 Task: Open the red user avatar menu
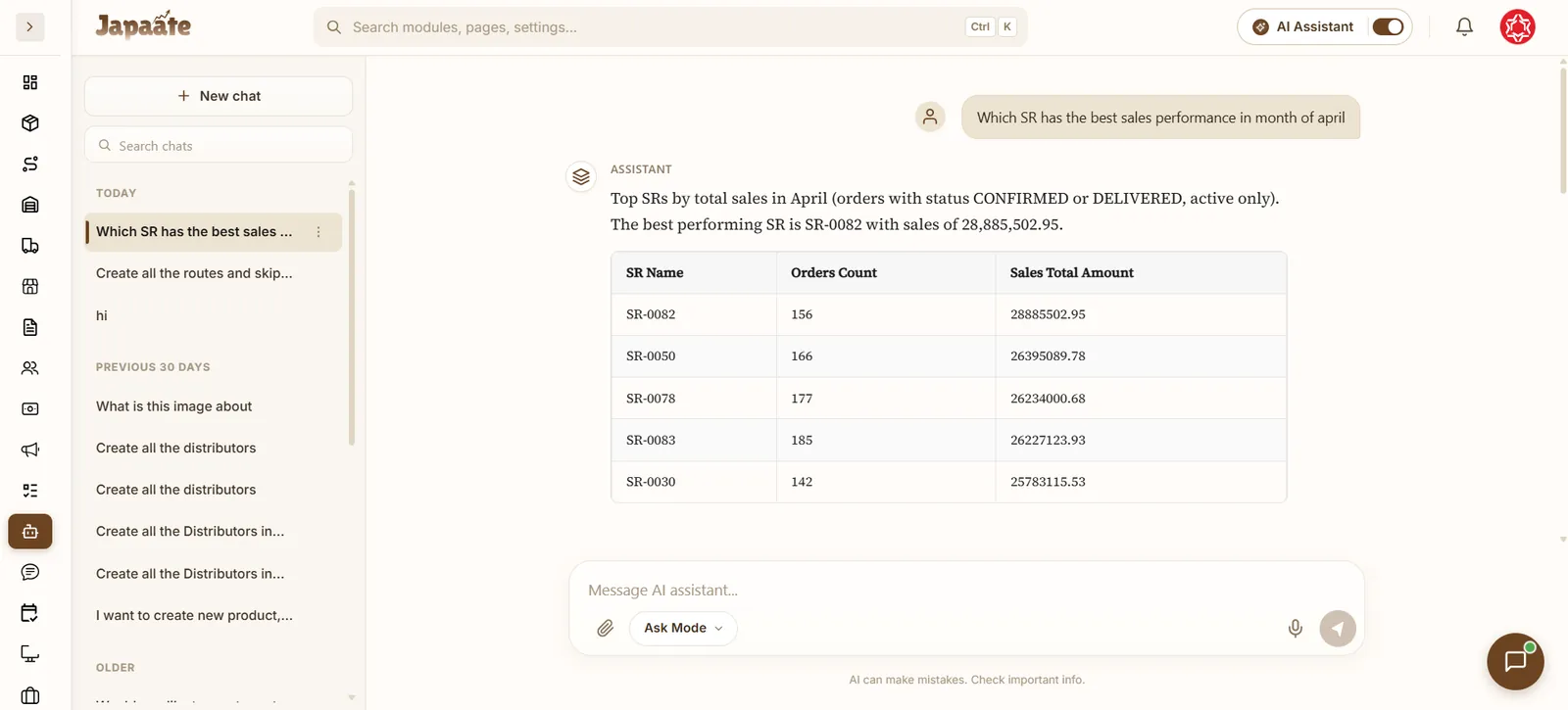point(1517,26)
